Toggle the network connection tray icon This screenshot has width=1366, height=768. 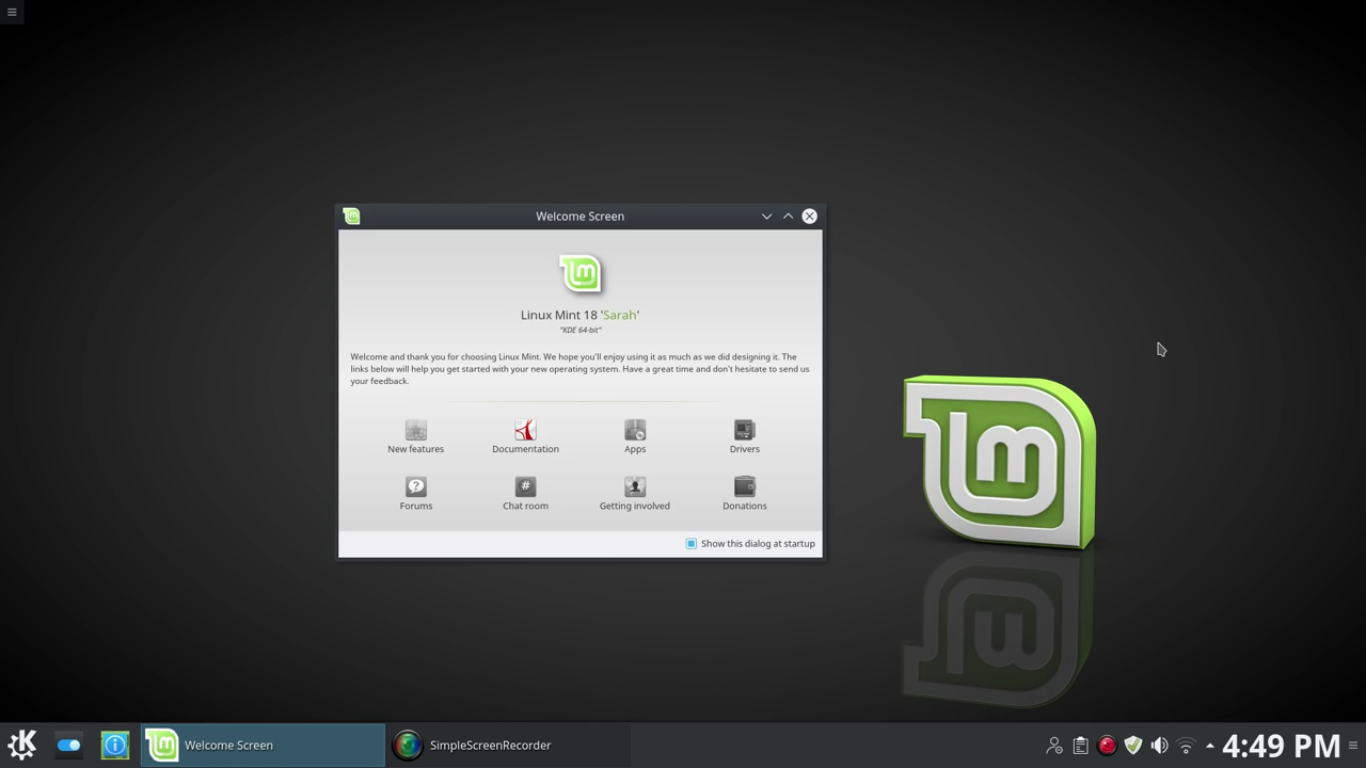click(1185, 745)
